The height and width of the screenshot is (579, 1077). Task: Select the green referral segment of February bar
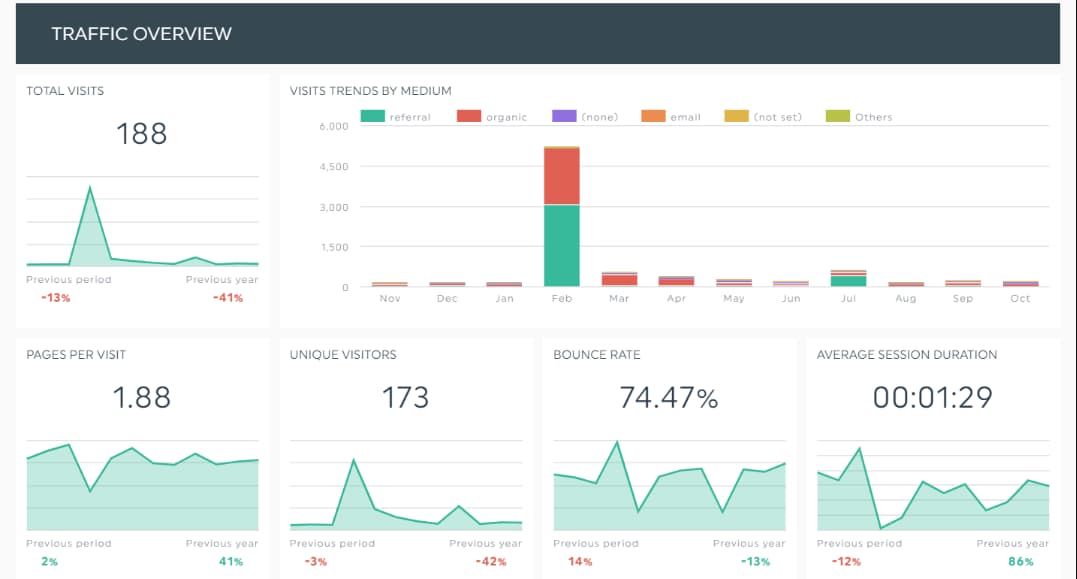click(562, 246)
